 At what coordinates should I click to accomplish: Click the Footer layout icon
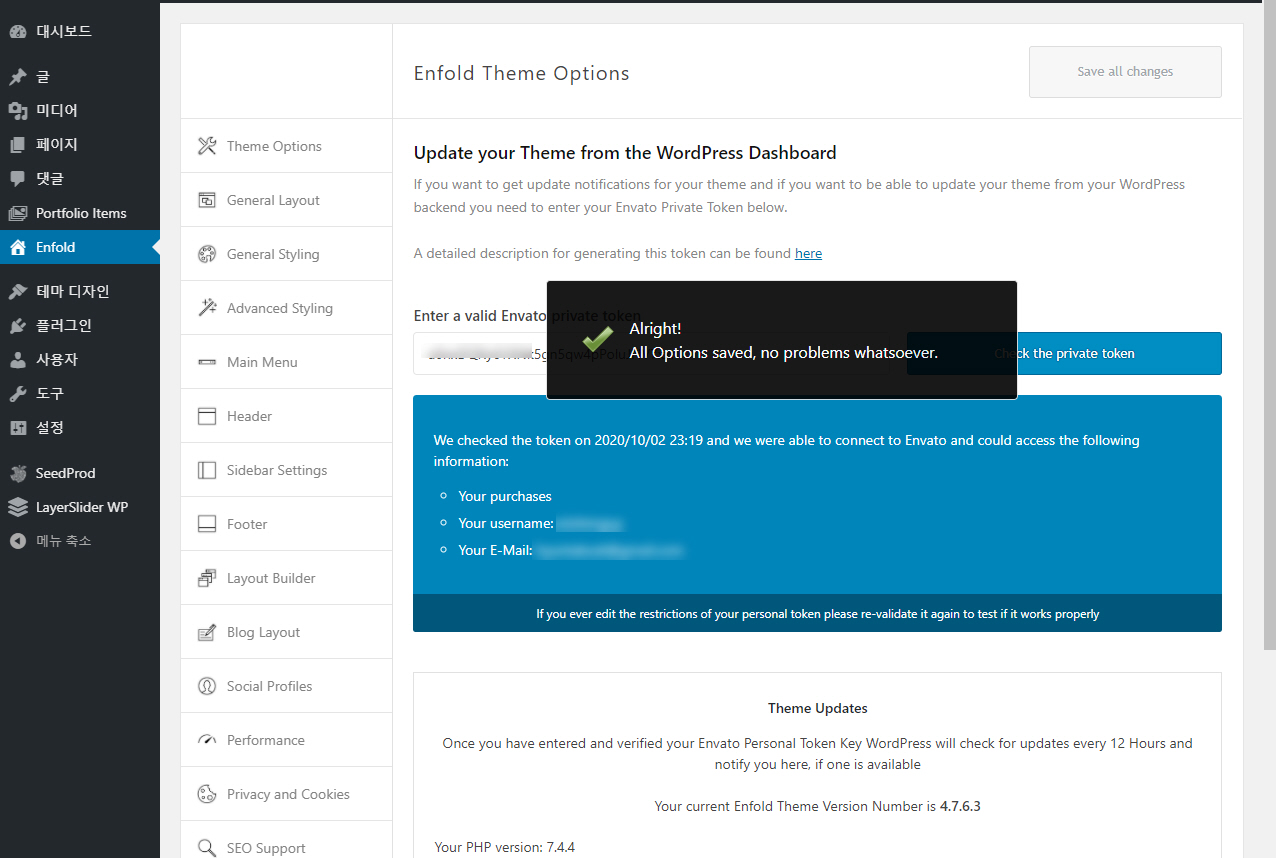[207, 524]
